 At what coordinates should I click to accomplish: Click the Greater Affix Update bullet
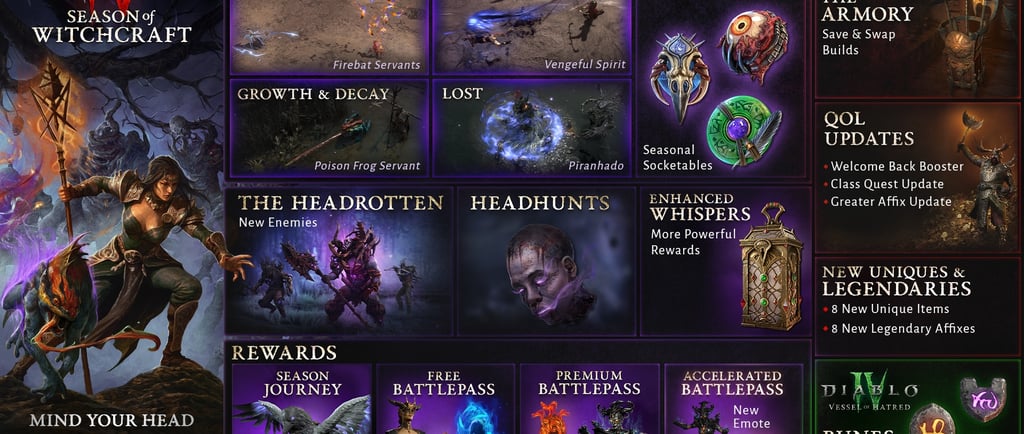pos(887,202)
